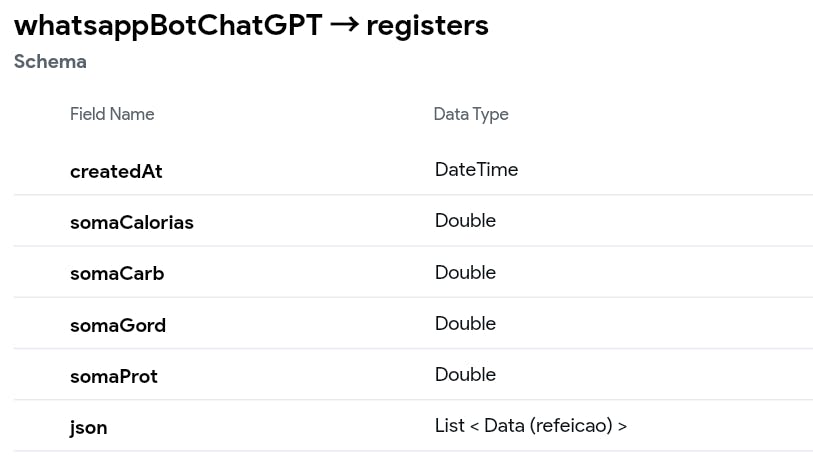Select the somaGord field name
This screenshot has height=464, width=813.
tap(118, 325)
